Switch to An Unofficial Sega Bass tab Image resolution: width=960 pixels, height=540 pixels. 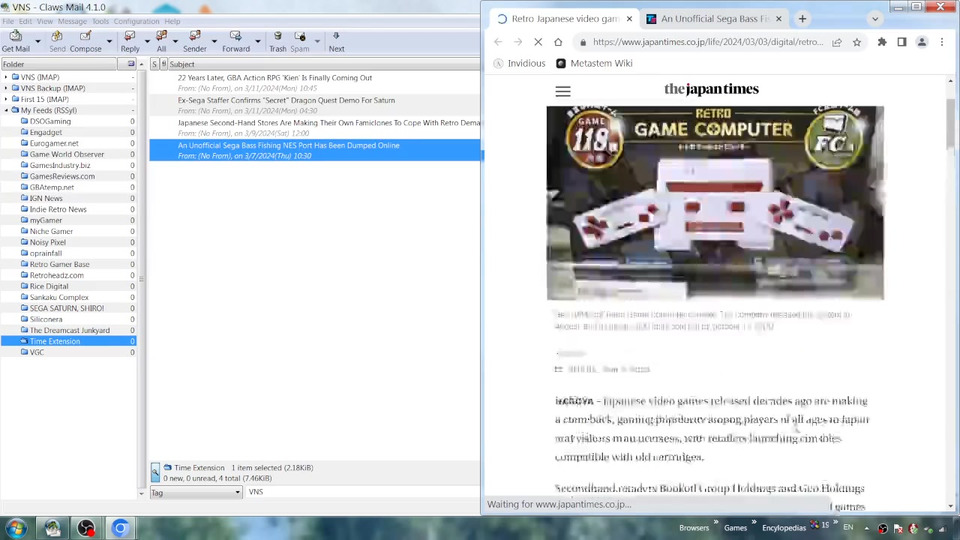(x=715, y=18)
